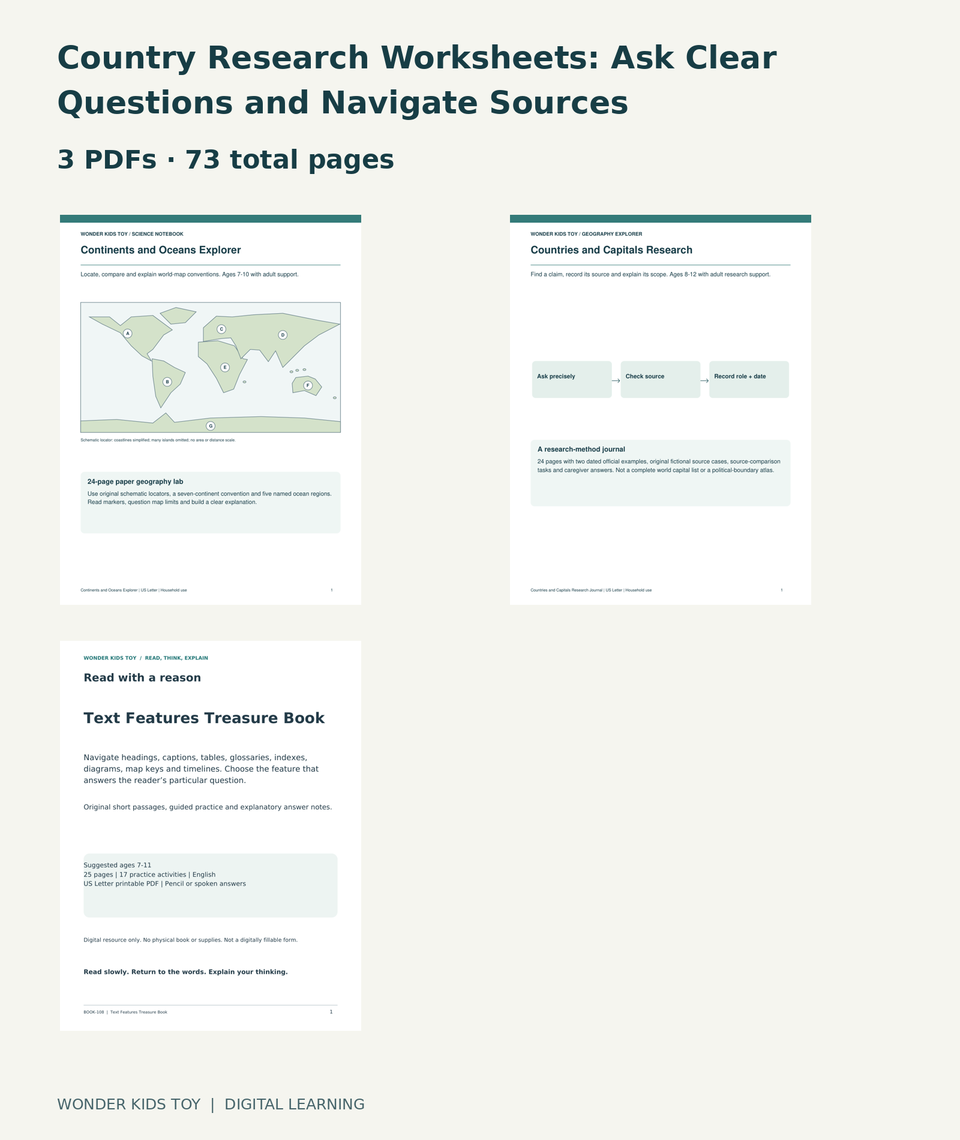Click the '3 PDFs · 73 total pages' subtitle

coord(225,159)
